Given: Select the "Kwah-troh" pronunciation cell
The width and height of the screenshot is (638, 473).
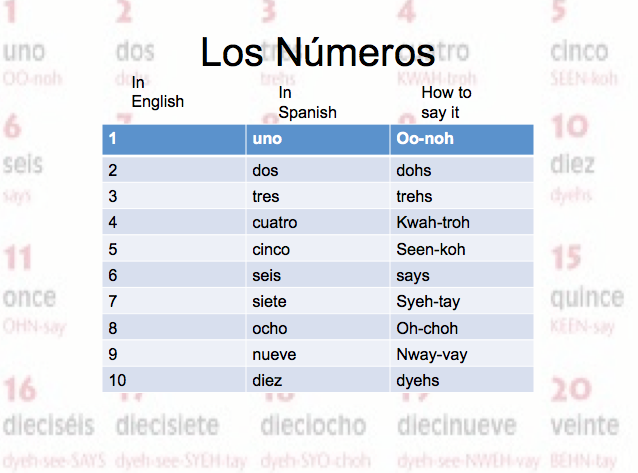Looking at the screenshot, I should (433, 223).
